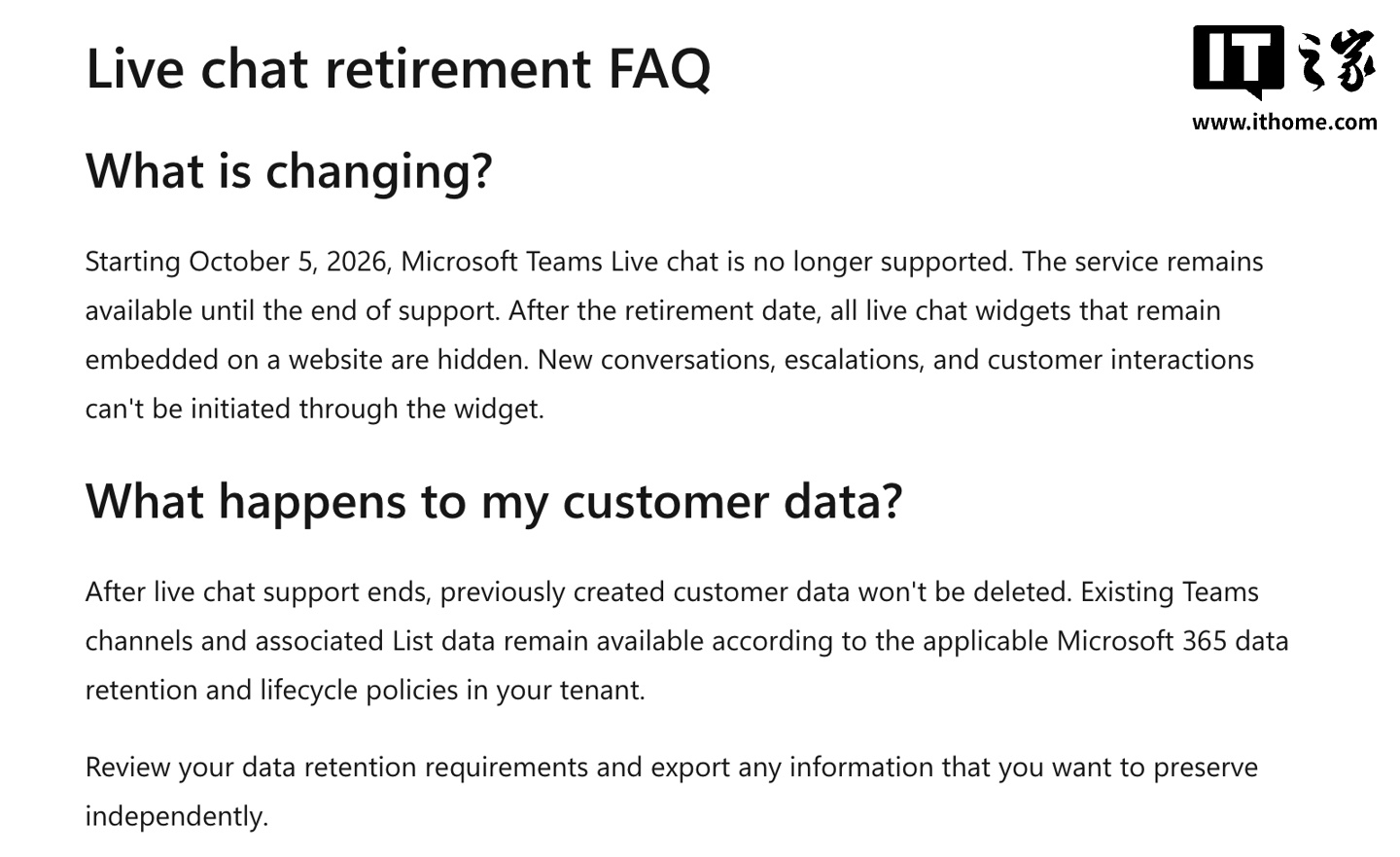Click the "Microsoft 365 data" phrase
The height and width of the screenshot is (857, 1400).
tap(1172, 641)
